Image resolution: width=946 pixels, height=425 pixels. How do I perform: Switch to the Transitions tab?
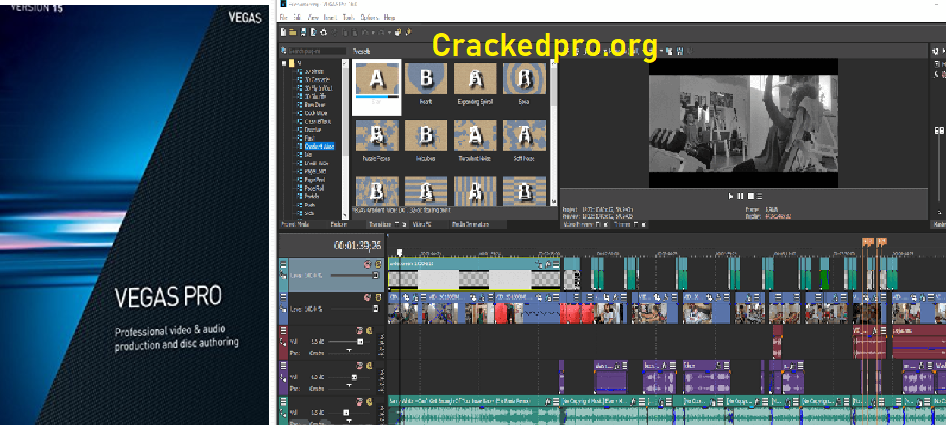380,225
